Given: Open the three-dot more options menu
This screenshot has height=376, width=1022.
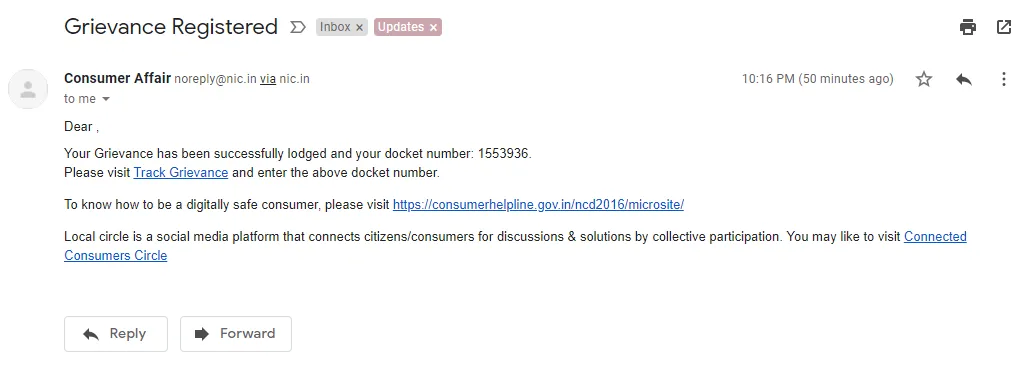Looking at the screenshot, I should click(x=1004, y=80).
